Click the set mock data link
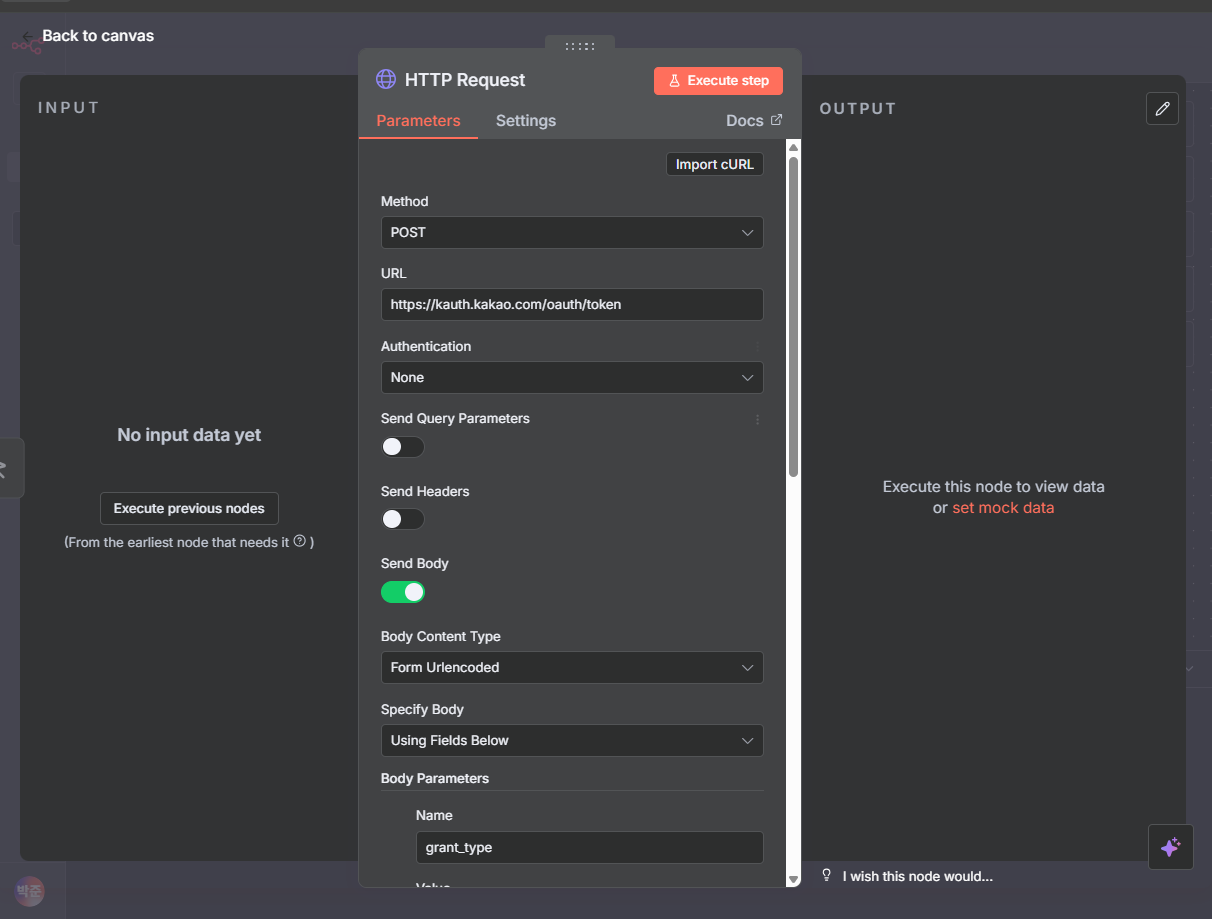 point(1003,508)
